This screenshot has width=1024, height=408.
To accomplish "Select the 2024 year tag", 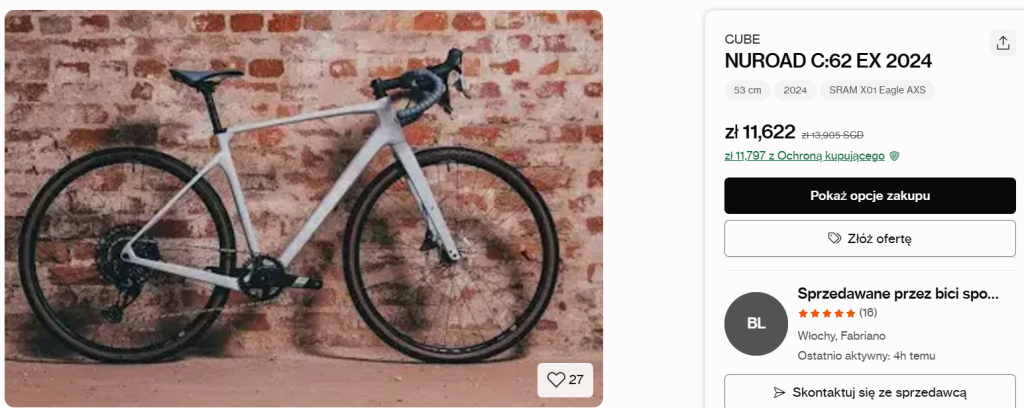I will (795, 90).
